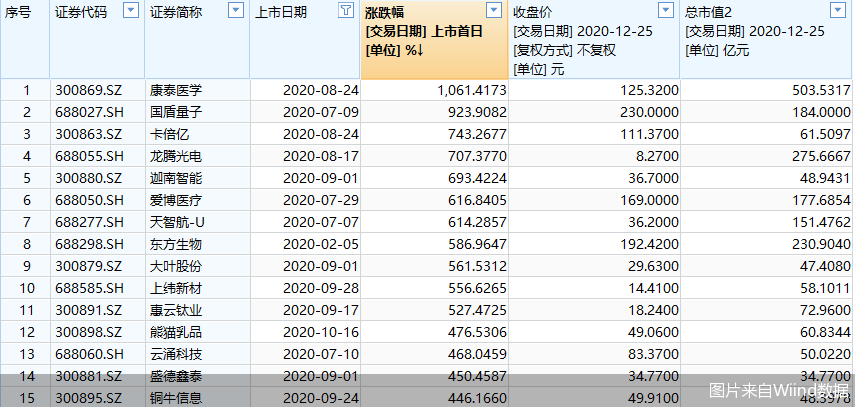
Task: Click market value 151.4762
Action: 821,223
